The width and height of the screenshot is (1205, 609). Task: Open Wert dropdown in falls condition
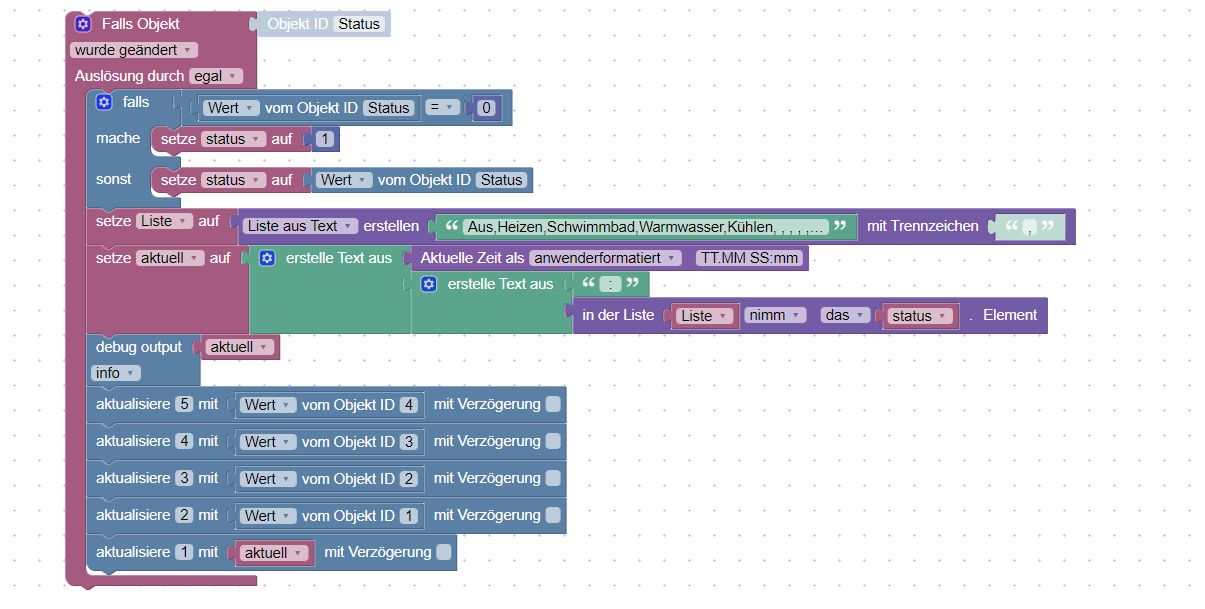[232, 108]
